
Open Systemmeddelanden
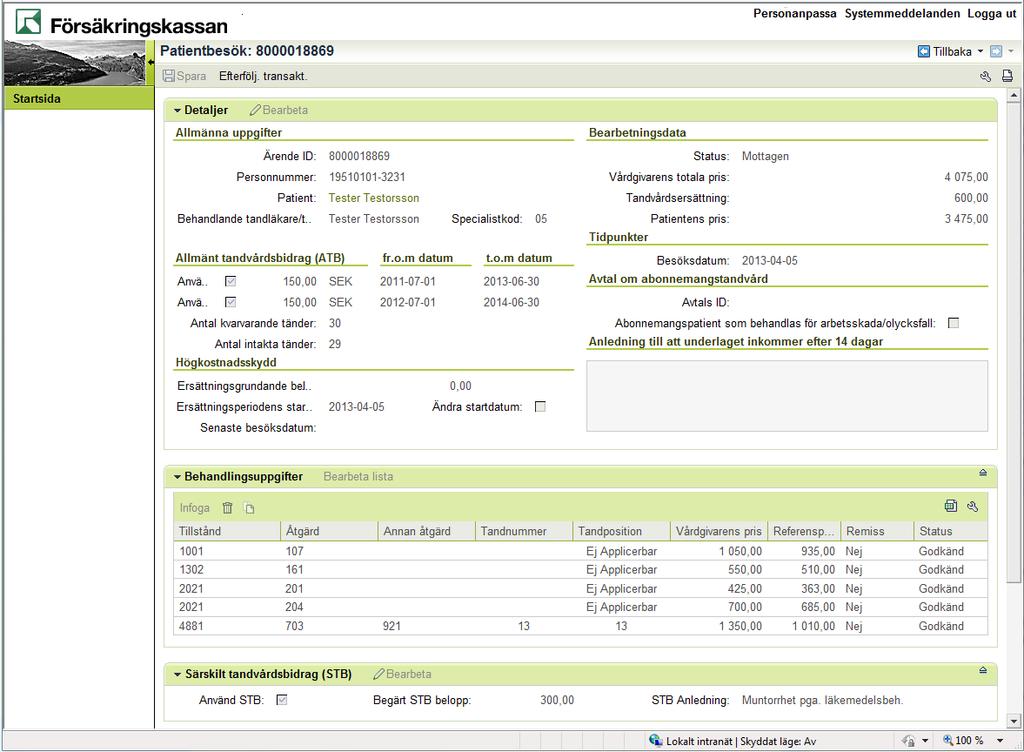pos(903,13)
